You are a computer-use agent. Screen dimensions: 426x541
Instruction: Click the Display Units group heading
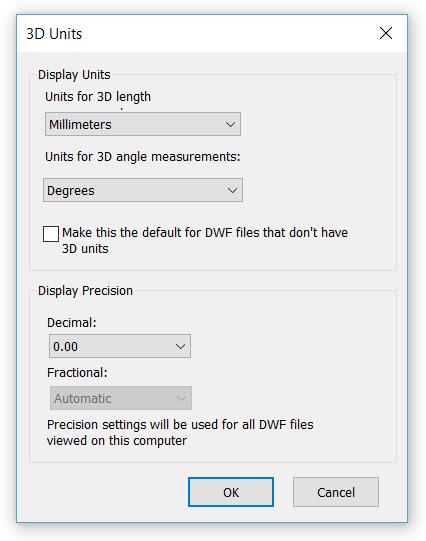[x=74, y=75]
